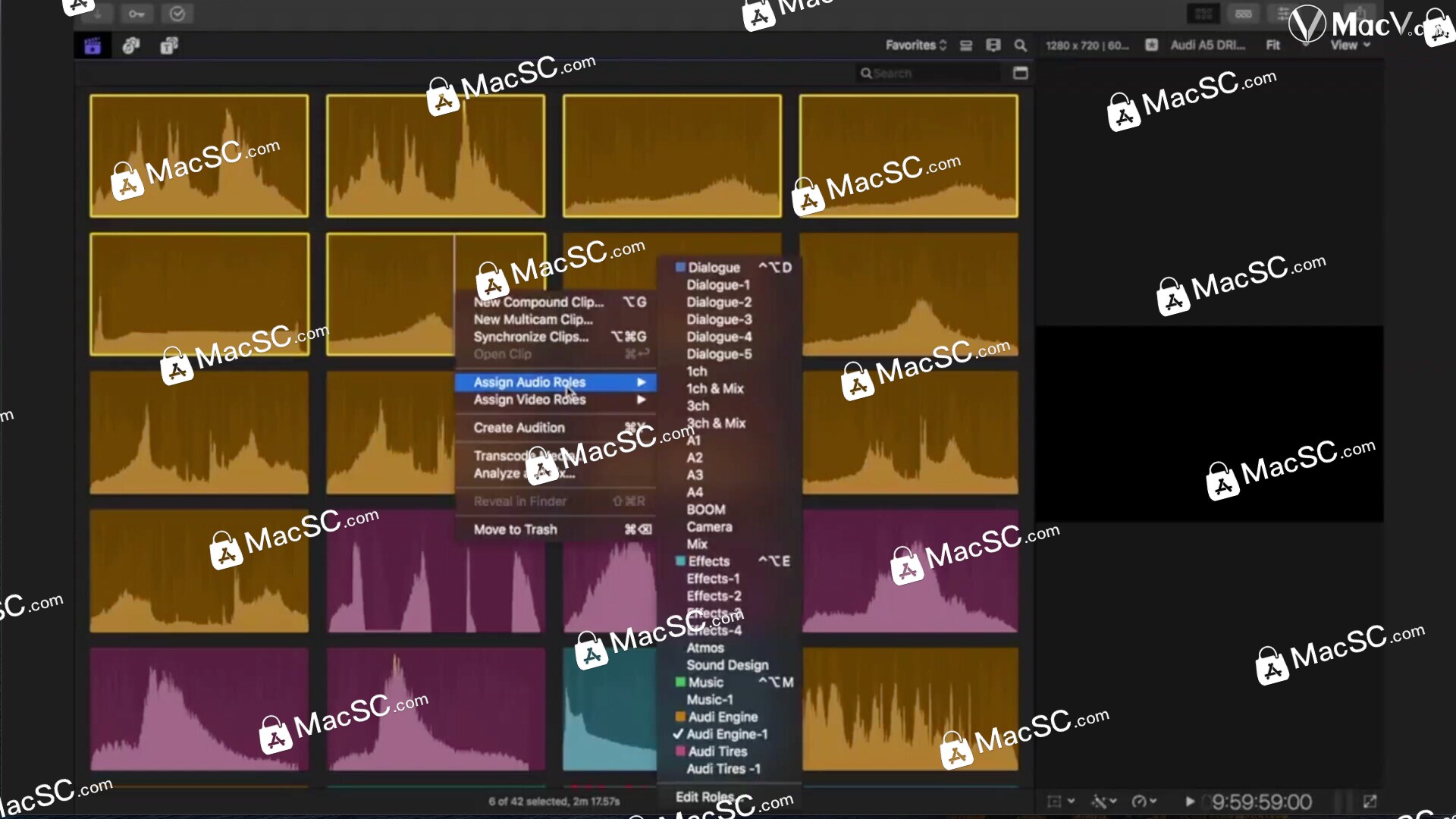The height and width of the screenshot is (819, 1456).
Task: Click the Keyword Editor key icon
Action: tap(136, 14)
